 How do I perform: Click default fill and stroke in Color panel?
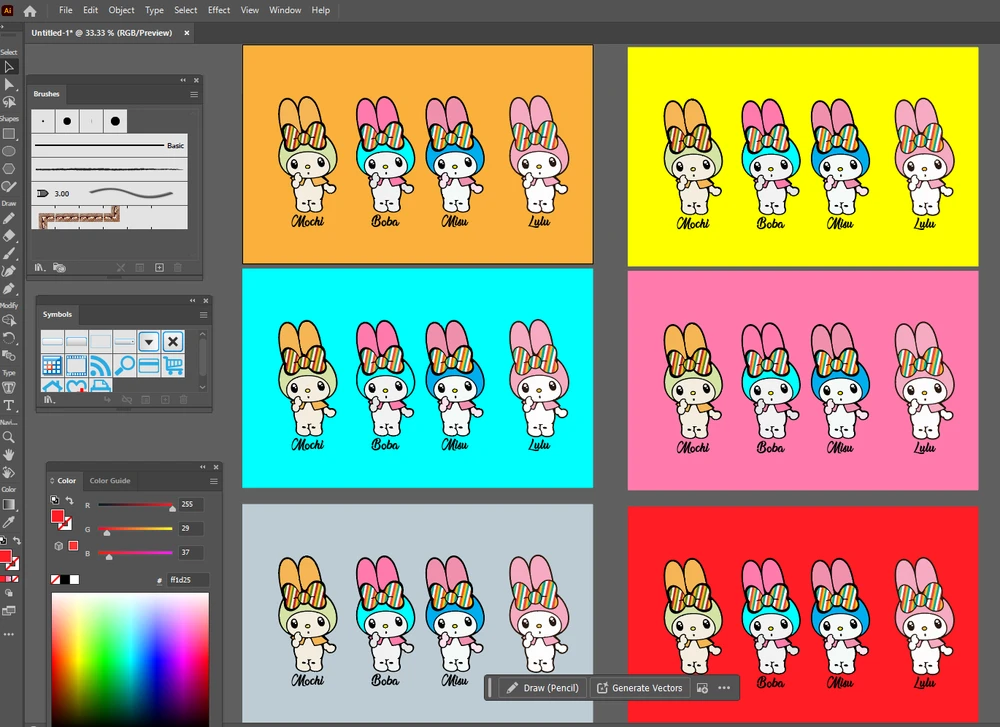[55, 501]
